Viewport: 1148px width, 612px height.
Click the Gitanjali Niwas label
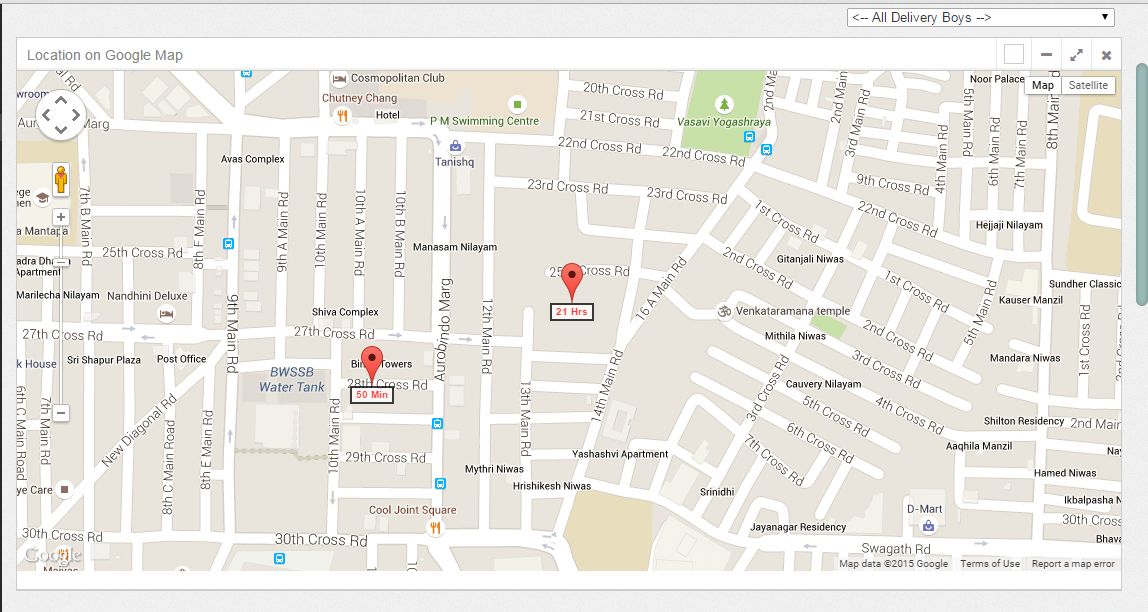[810, 259]
